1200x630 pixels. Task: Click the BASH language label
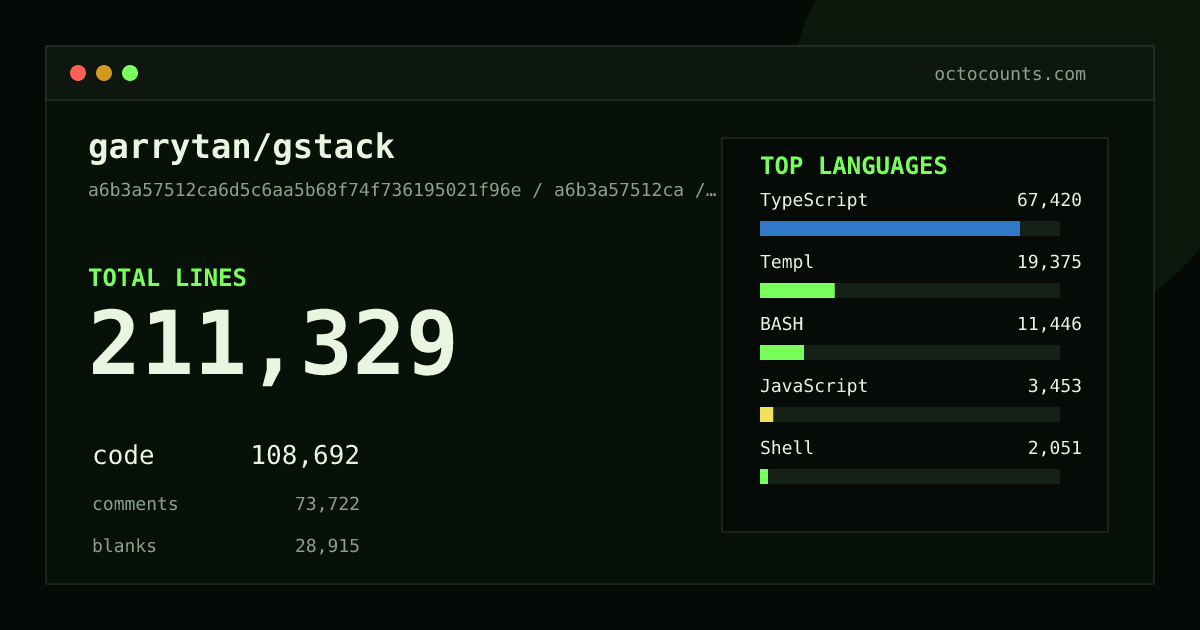[x=781, y=324]
